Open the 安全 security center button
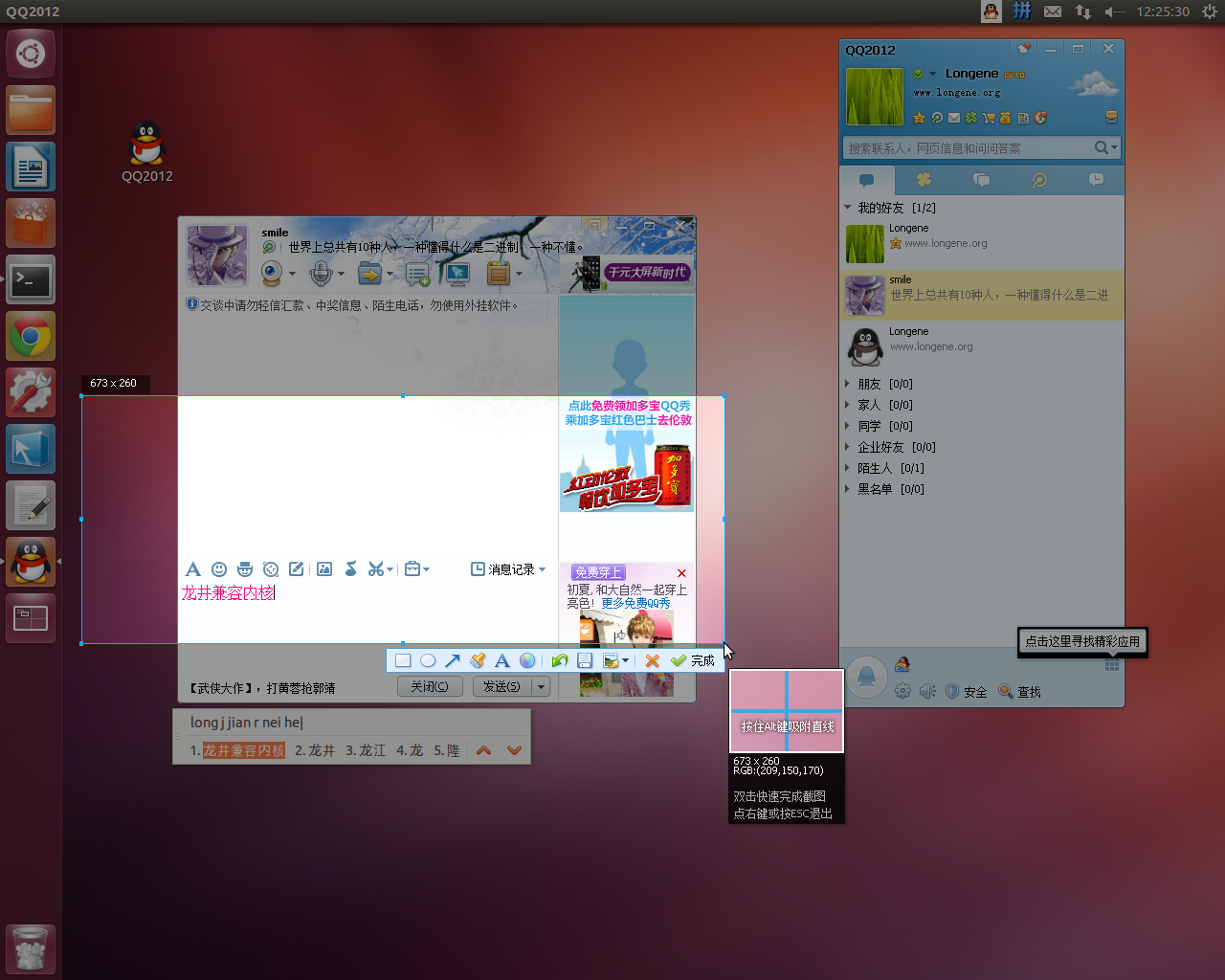Image resolution: width=1225 pixels, height=980 pixels. tap(966, 692)
